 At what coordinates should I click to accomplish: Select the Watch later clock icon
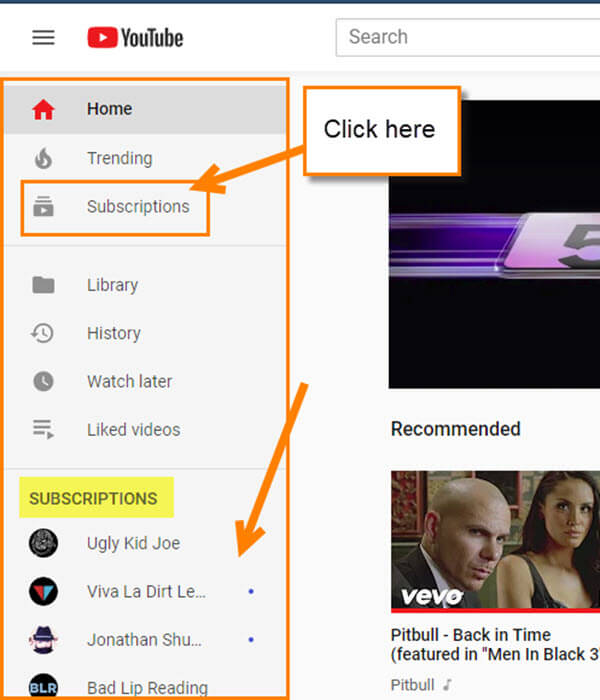coord(43,381)
